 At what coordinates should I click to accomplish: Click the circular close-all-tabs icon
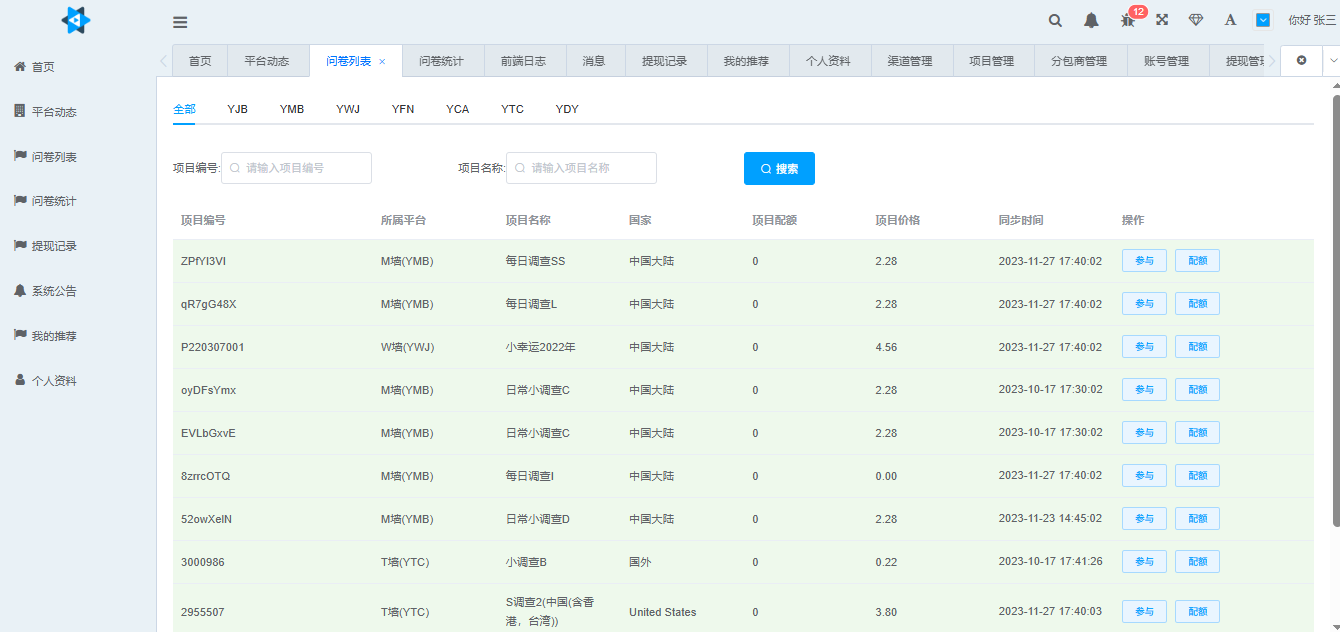[1301, 60]
